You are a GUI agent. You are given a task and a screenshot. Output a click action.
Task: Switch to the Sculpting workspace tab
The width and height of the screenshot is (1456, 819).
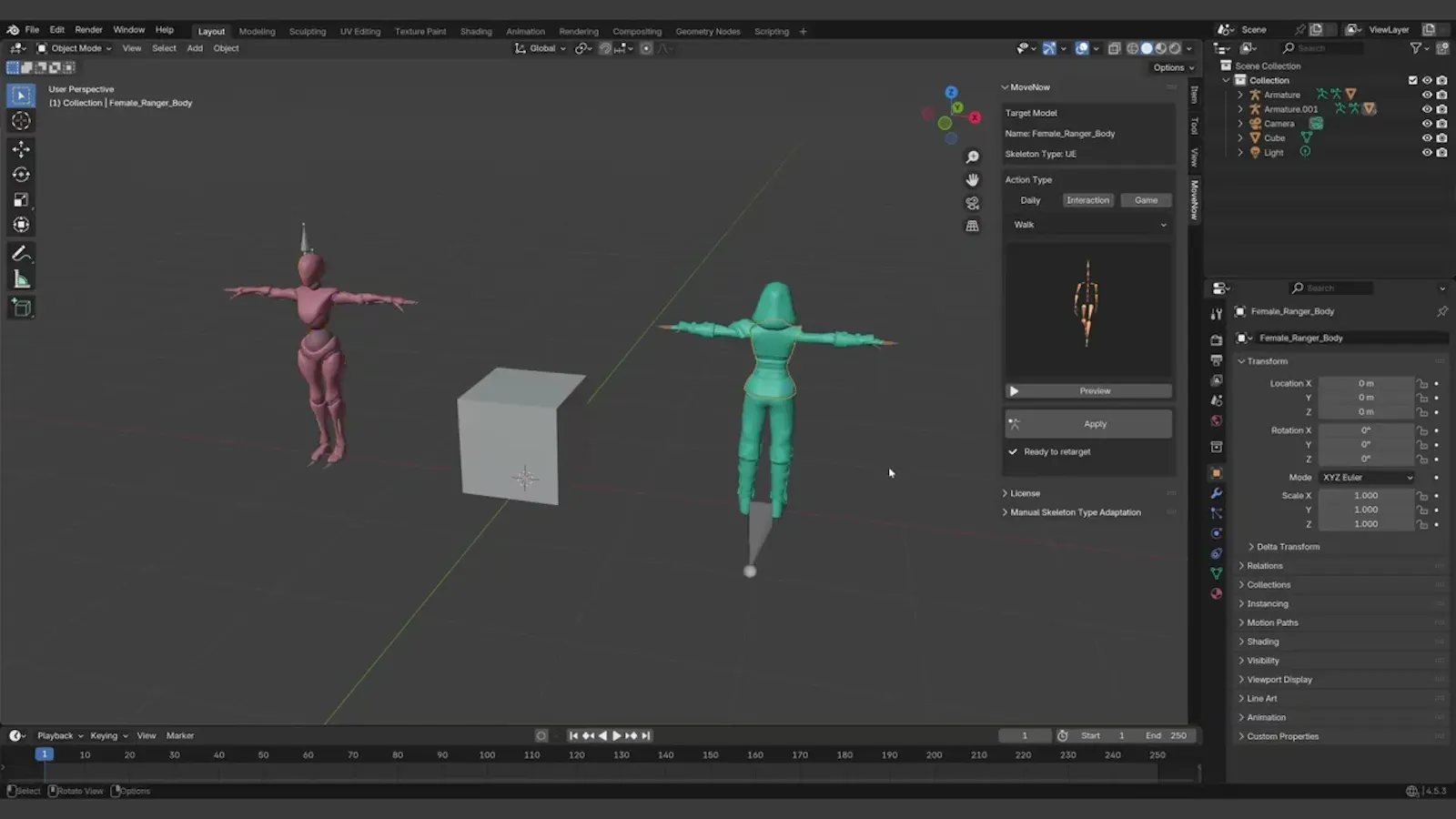[308, 31]
